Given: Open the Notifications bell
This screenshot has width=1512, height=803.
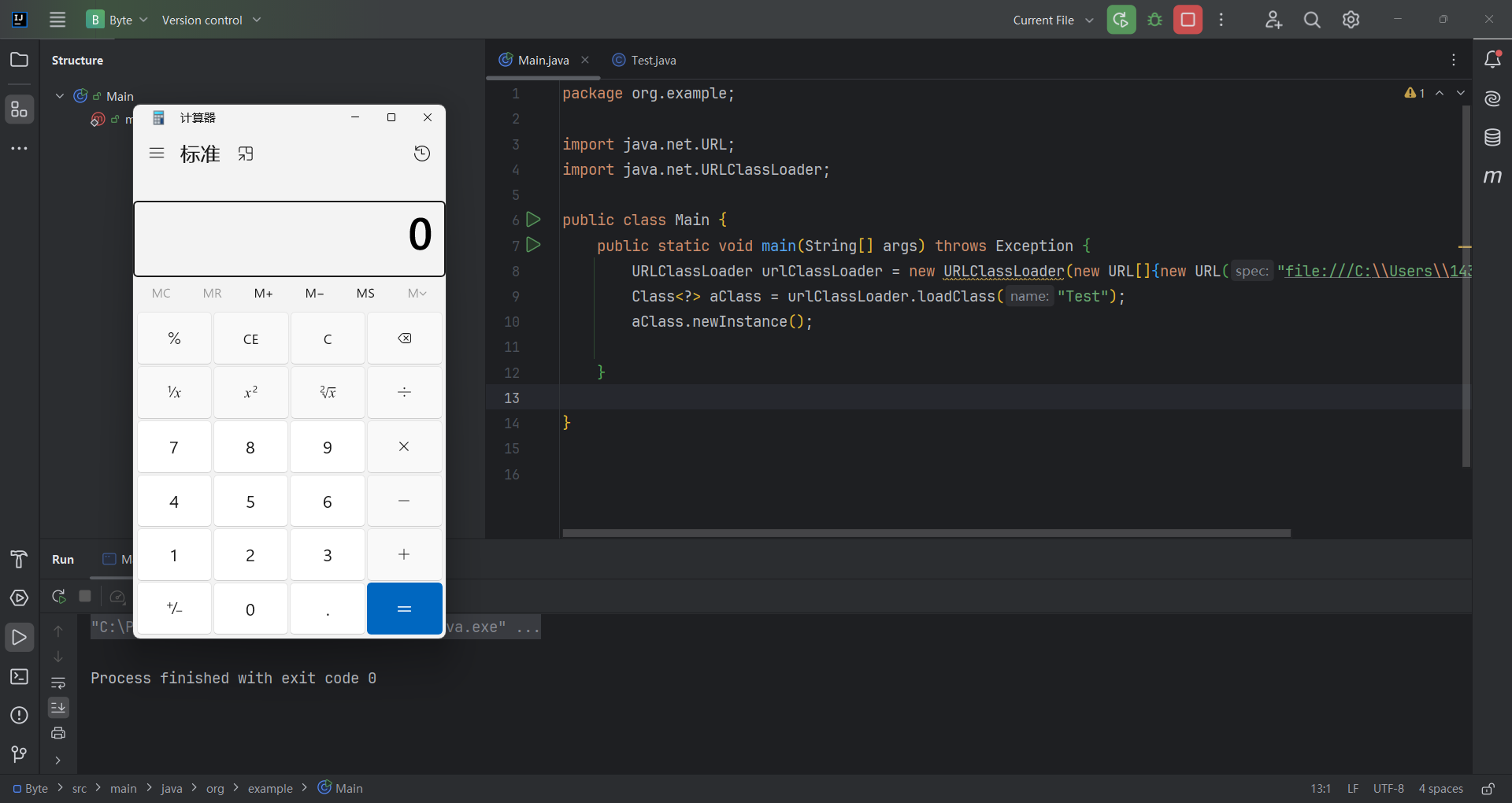Looking at the screenshot, I should pyautogui.click(x=1492, y=60).
